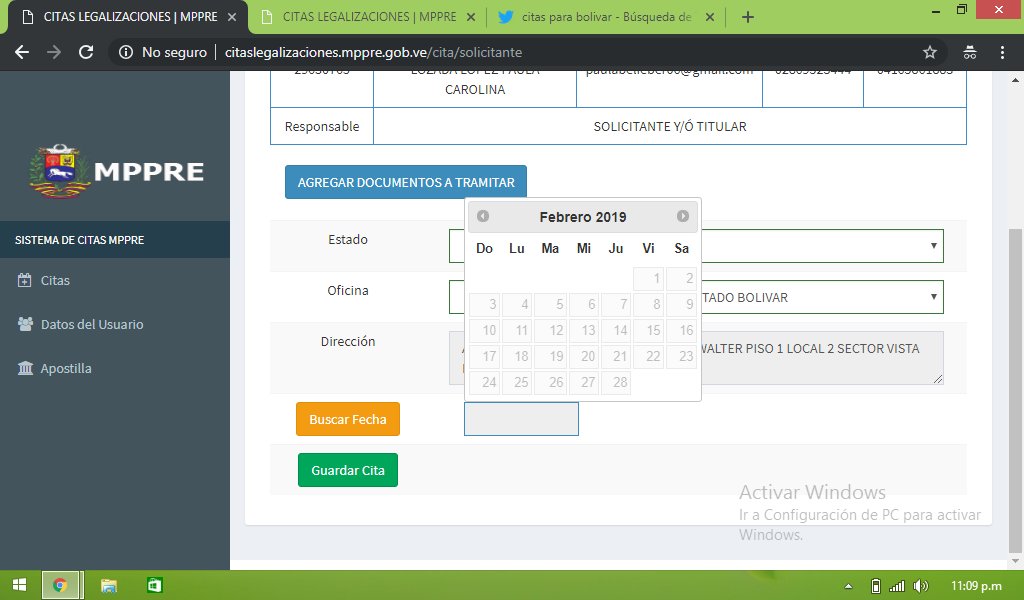Image resolution: width=1024 pixels, height=600 pixels.
Task: Go back with browser back arrow
Action: click(x=22, y=52)
